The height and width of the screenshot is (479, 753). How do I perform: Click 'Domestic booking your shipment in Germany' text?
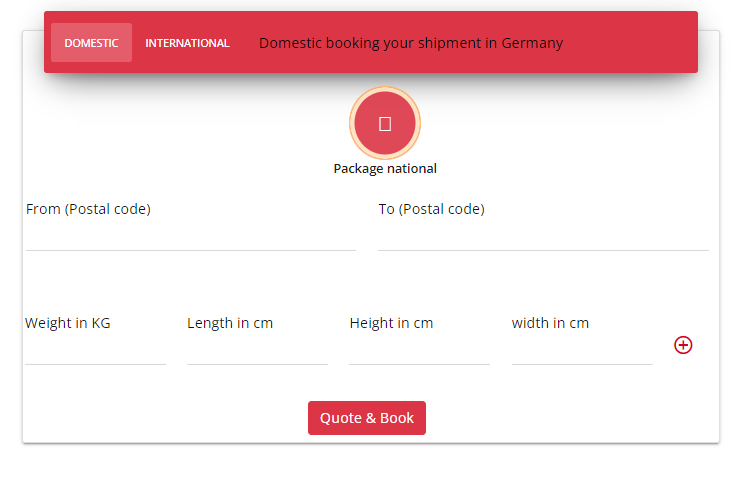[410, 43]
